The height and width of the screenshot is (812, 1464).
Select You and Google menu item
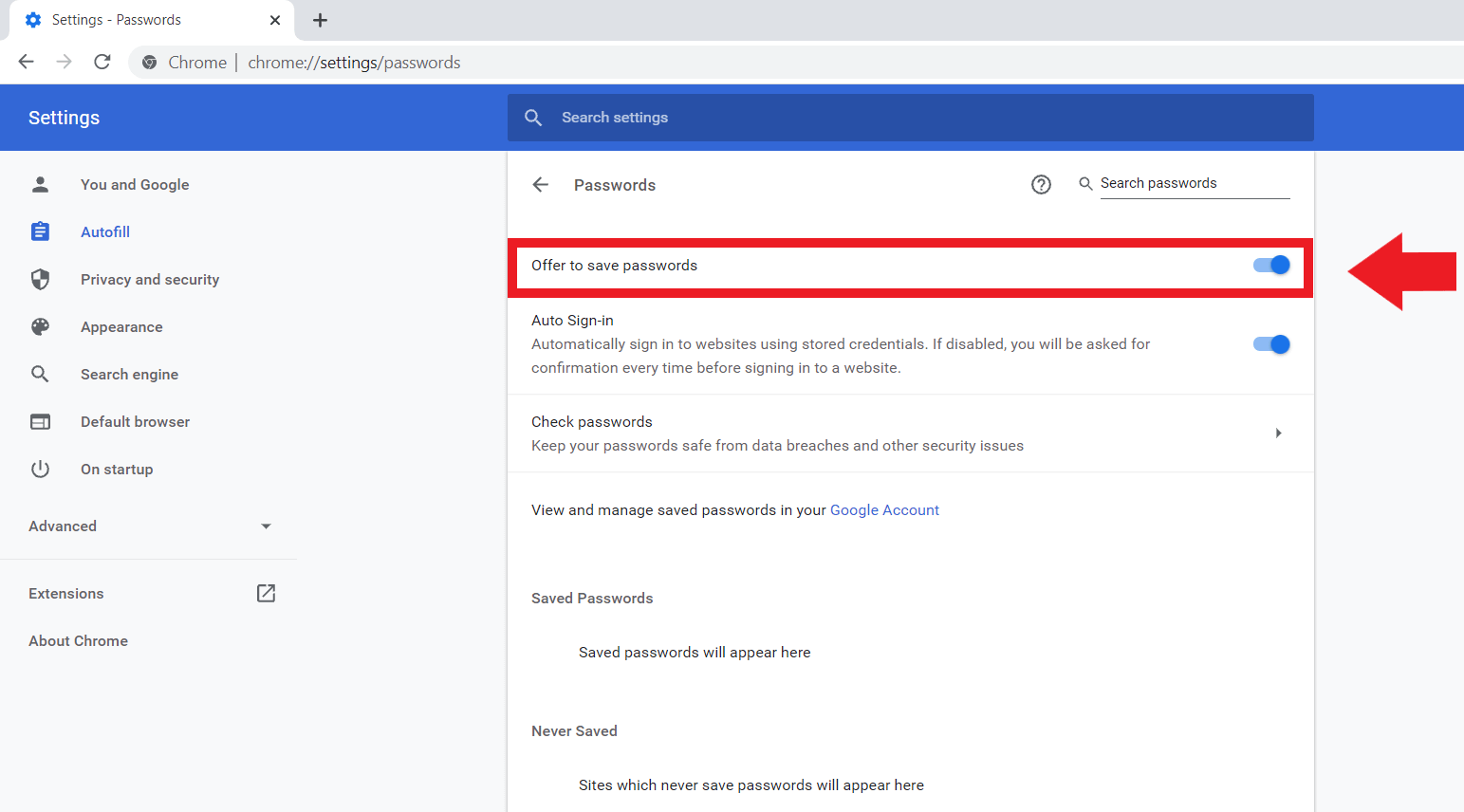click(x=135, y=185)
